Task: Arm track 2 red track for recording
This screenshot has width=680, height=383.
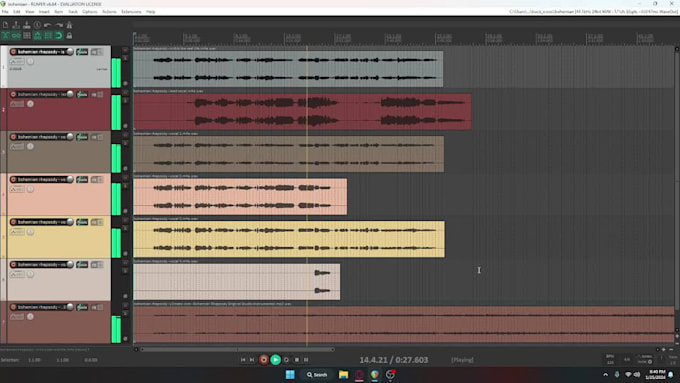Action: [x=13, y=94]
